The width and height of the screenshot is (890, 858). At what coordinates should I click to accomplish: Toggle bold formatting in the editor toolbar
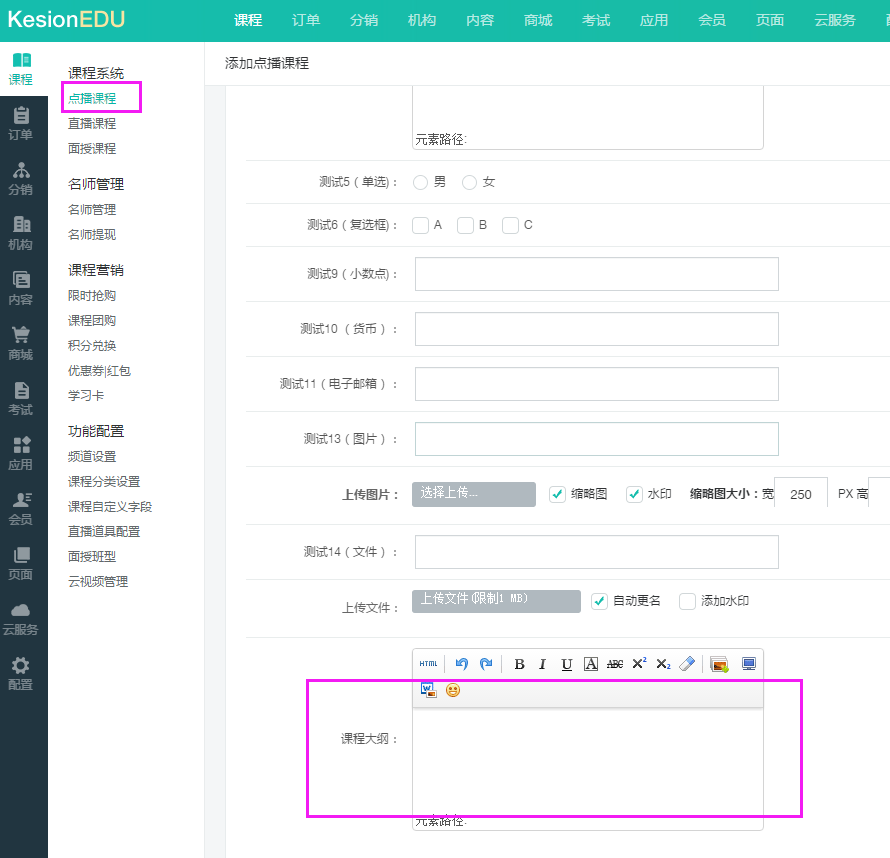point(519,664)
